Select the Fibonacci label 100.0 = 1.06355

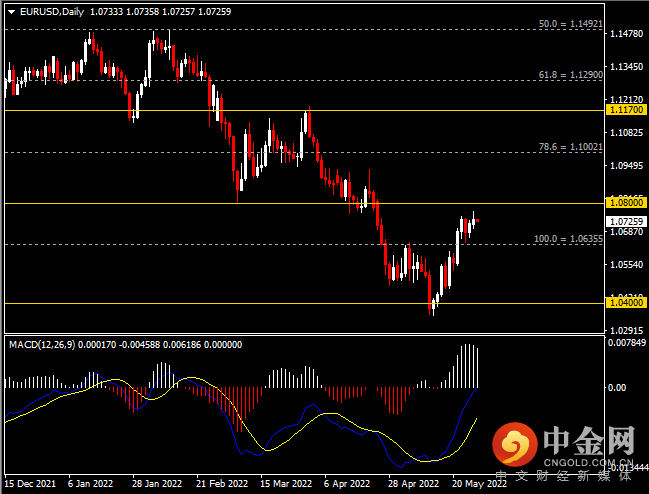click(568, 239)
